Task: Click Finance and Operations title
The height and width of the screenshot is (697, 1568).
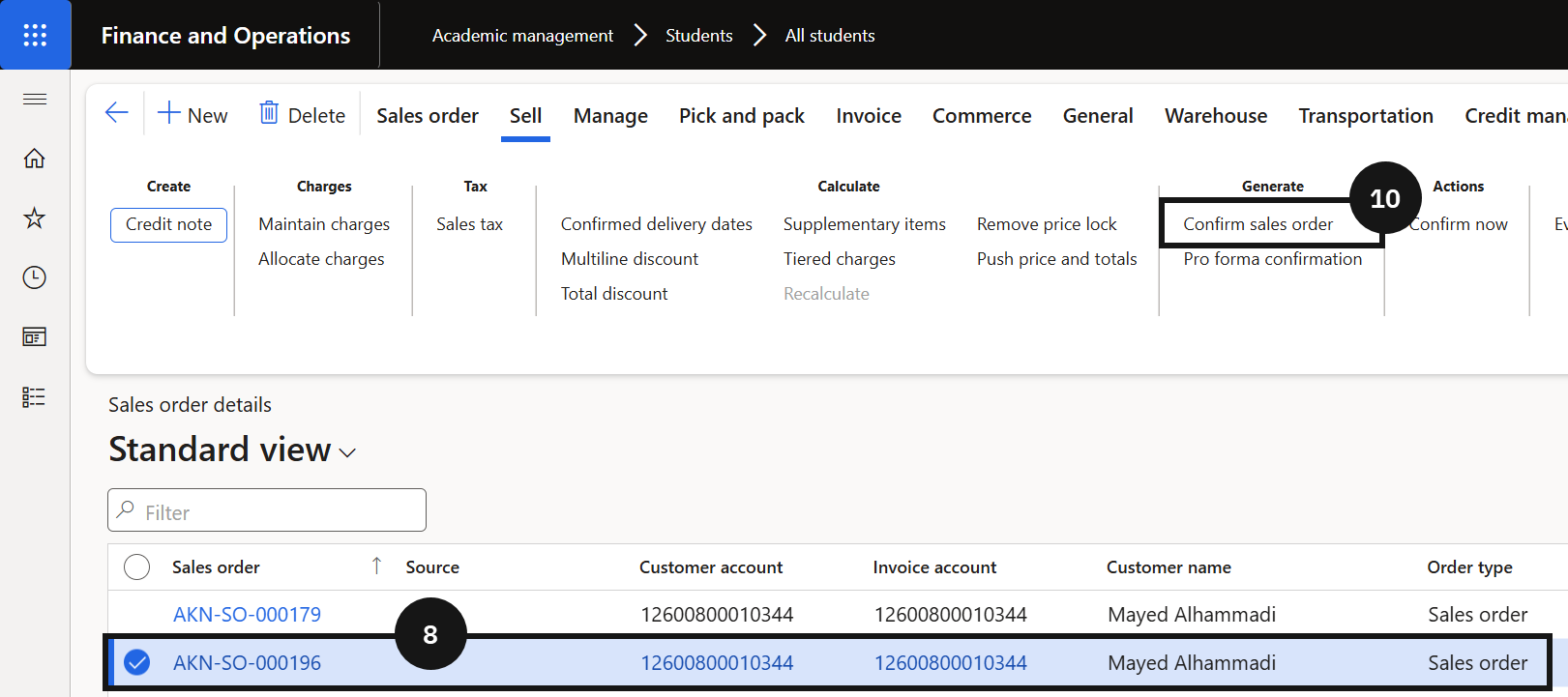Action: pyautogui.click(x=225, y=36)
